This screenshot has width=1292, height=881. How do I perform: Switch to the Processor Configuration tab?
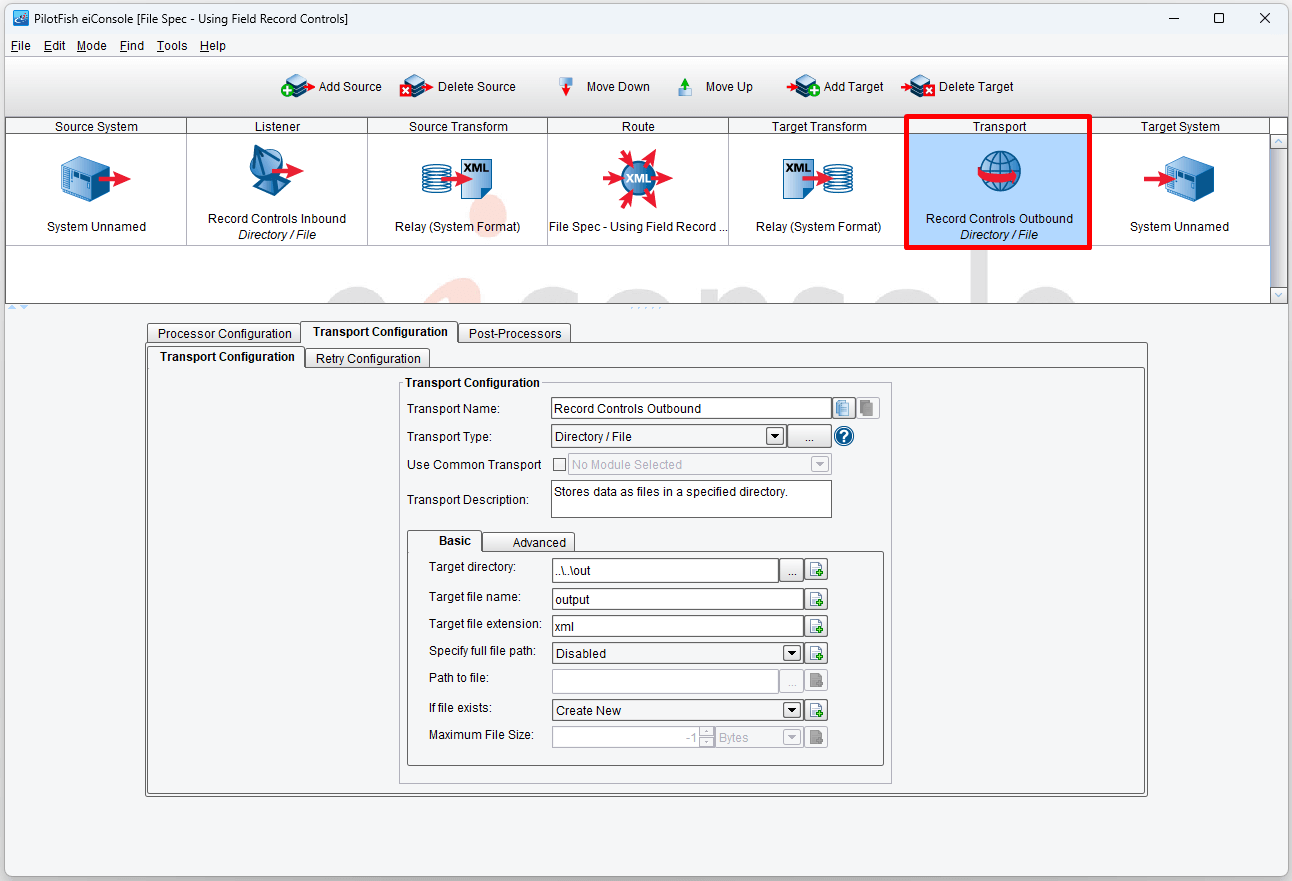point(224,333)
